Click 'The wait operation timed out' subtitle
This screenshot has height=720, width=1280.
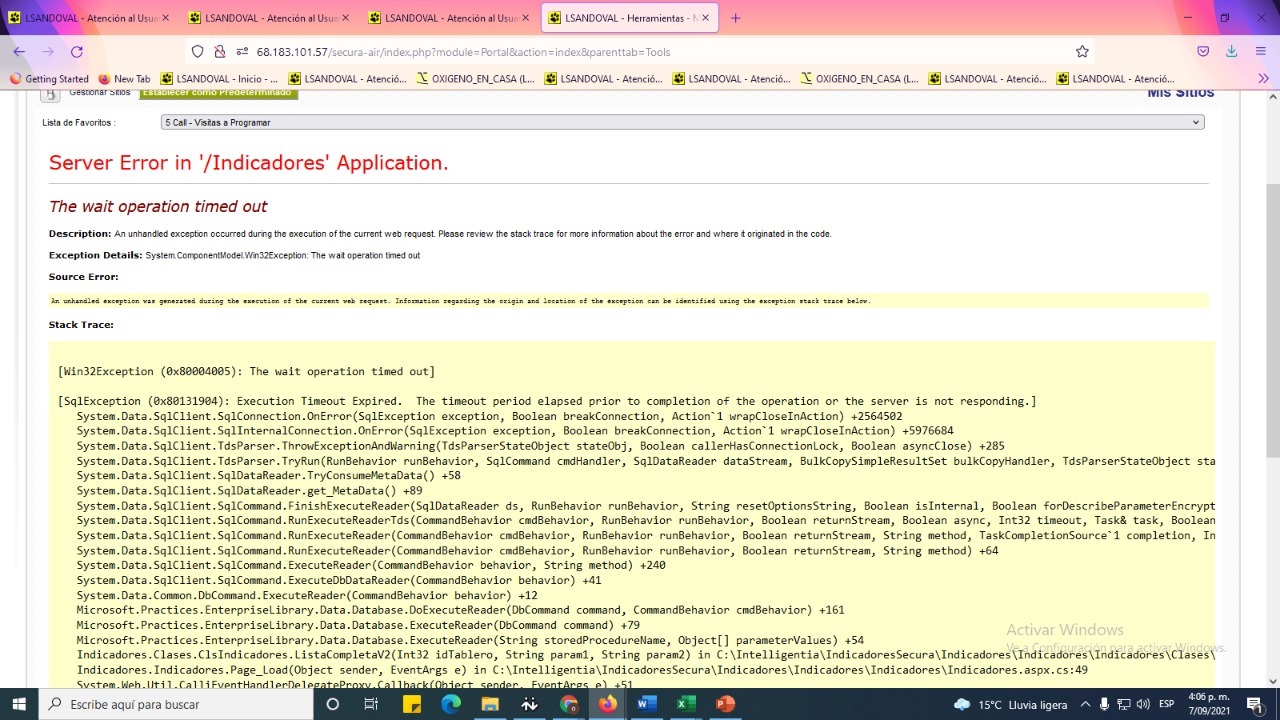click(x=158, y=206)
